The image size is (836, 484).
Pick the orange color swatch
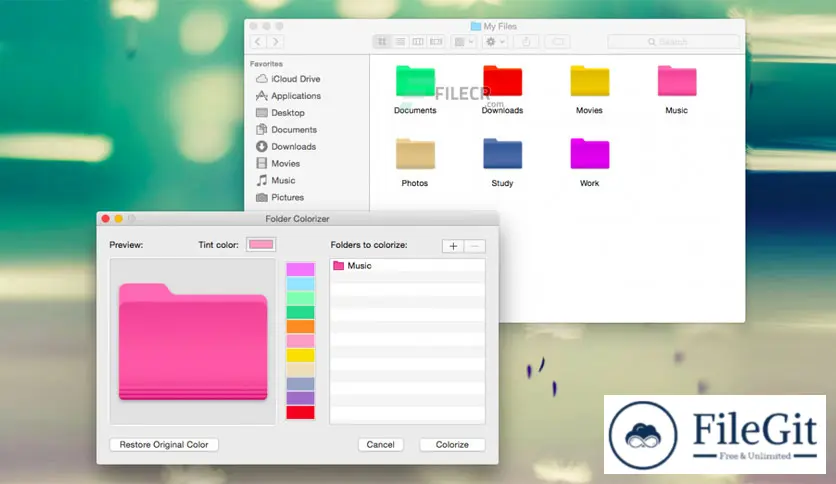pos(300,326)
